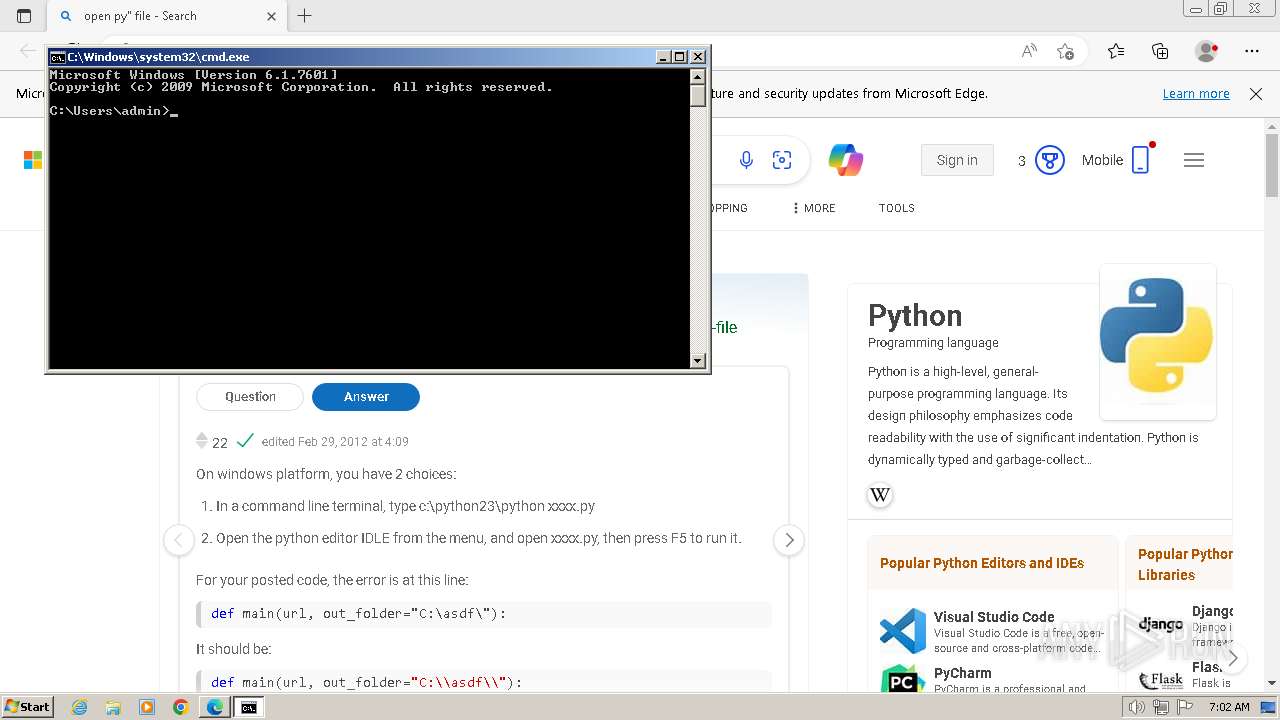Switch to the Question tab
Image resolution: width=1280 pixels, height=720 pixels.
(250, 397)
